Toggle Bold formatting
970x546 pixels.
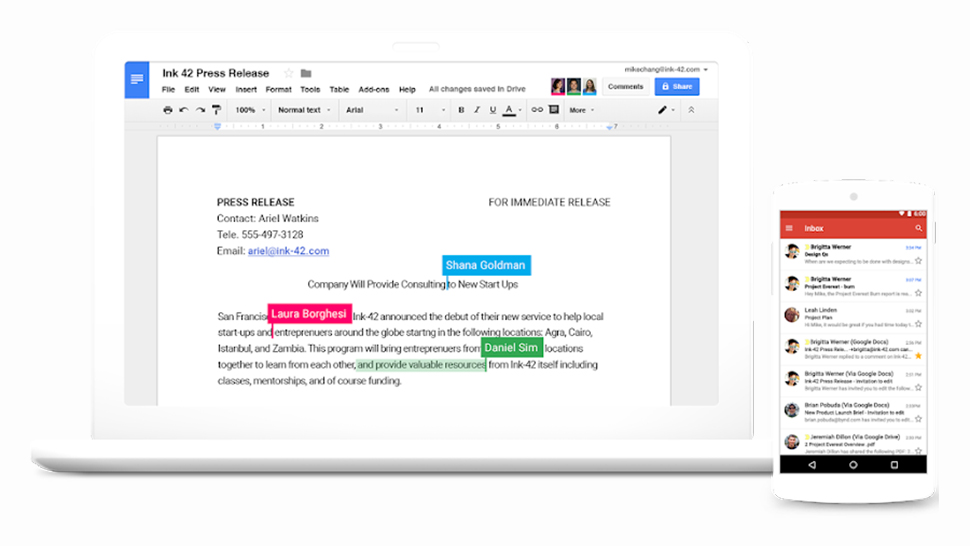click(461, 110)
